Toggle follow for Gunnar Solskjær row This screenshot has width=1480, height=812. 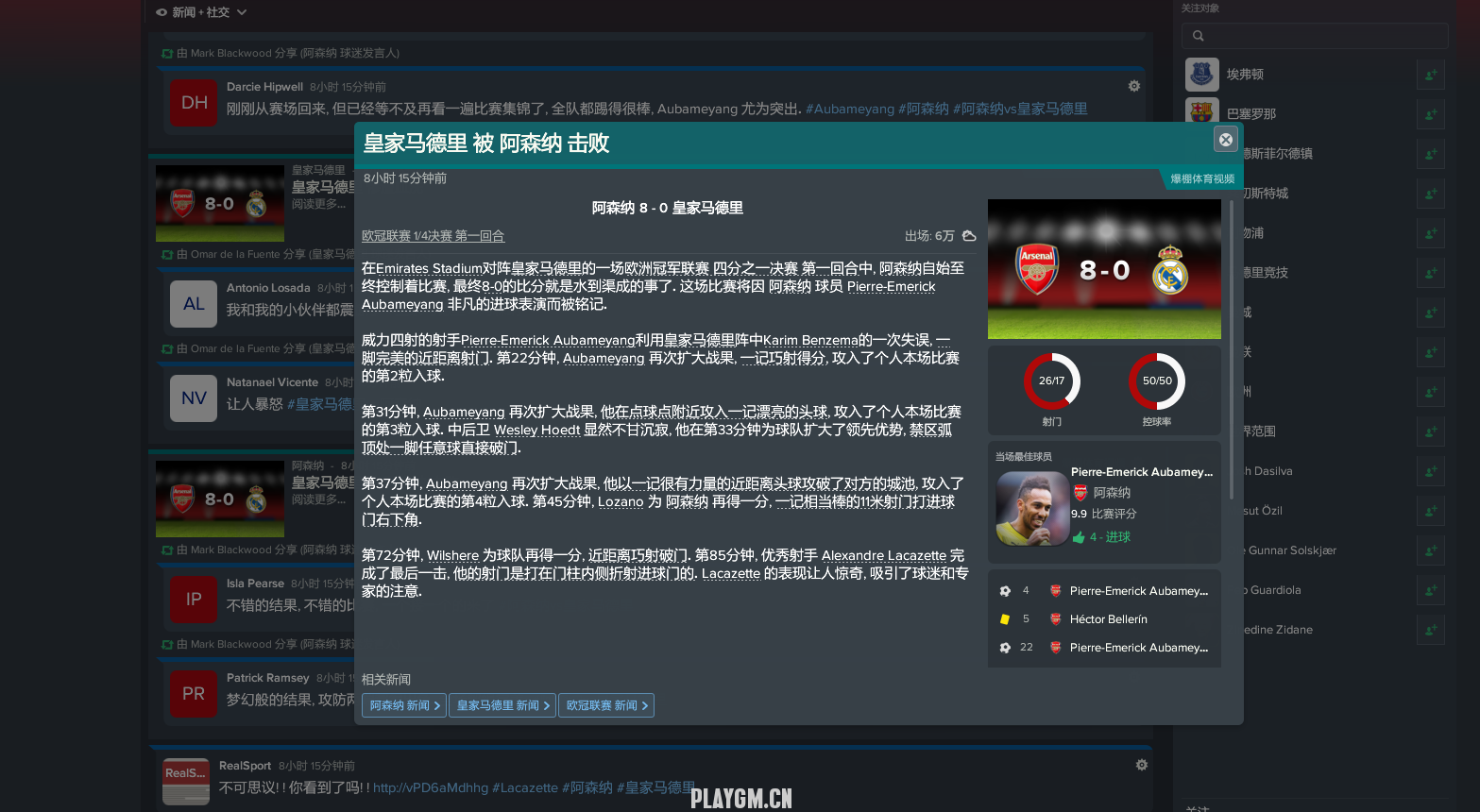pyautogui.click(x=1431, y=550)
